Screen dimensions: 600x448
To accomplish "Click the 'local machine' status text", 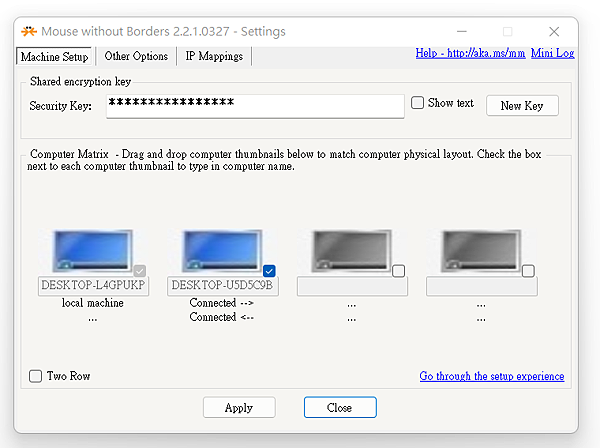I will click(x=93, y=303).
